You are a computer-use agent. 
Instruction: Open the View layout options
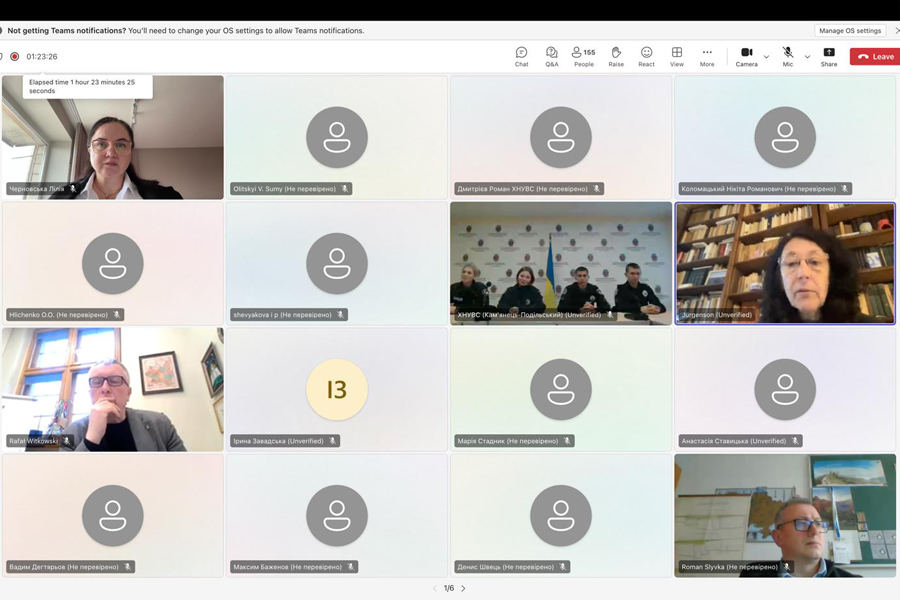(x=677, y=56)
